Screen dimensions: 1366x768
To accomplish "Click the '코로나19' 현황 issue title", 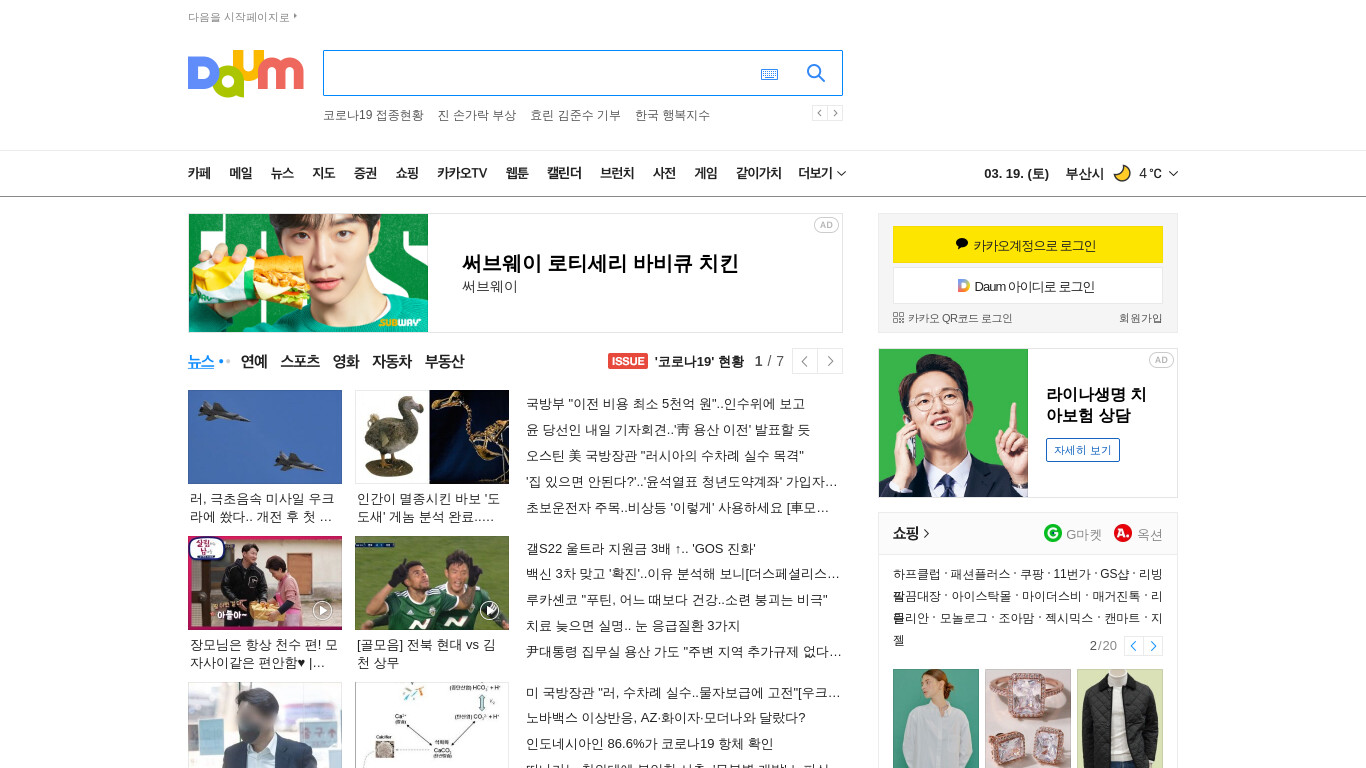I will pyautogui.click(x=699, y=361).
